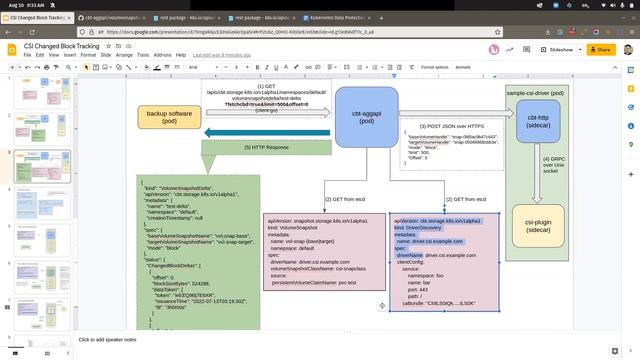Hide the menus with the collapse chevron
Image resolution: width=640 pixels, height=360 pixels.
click(615, 67)
